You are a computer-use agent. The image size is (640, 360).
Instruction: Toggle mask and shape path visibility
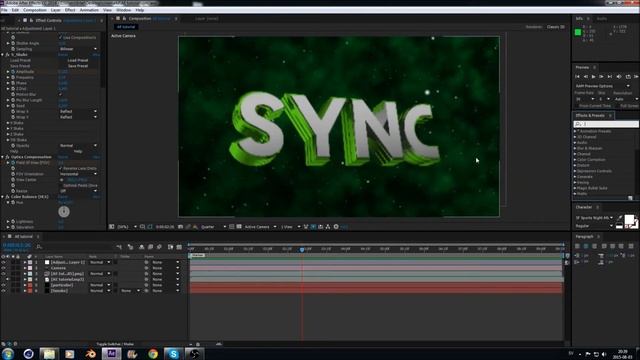pos(150,227)
